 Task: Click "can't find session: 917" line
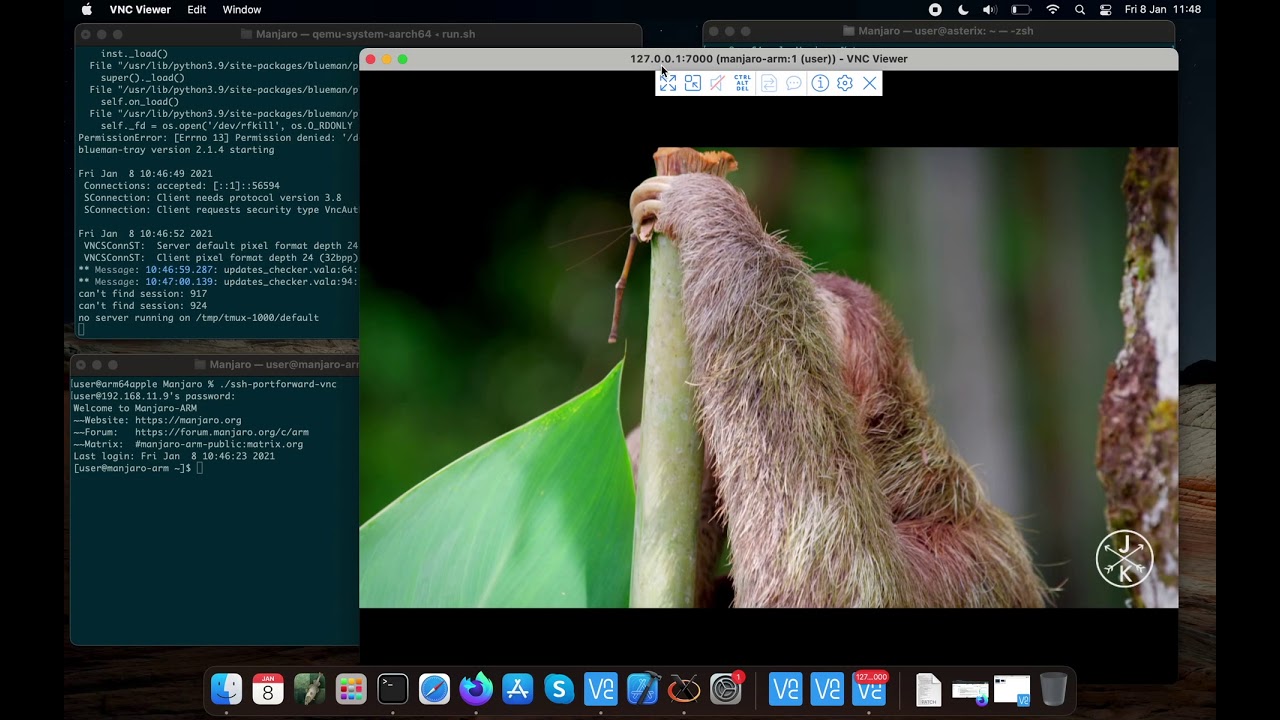[x=143, y=294]
